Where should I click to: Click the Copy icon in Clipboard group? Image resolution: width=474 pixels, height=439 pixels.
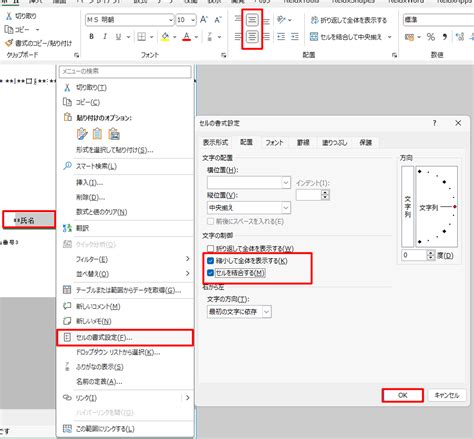click(x=9, y=30)
